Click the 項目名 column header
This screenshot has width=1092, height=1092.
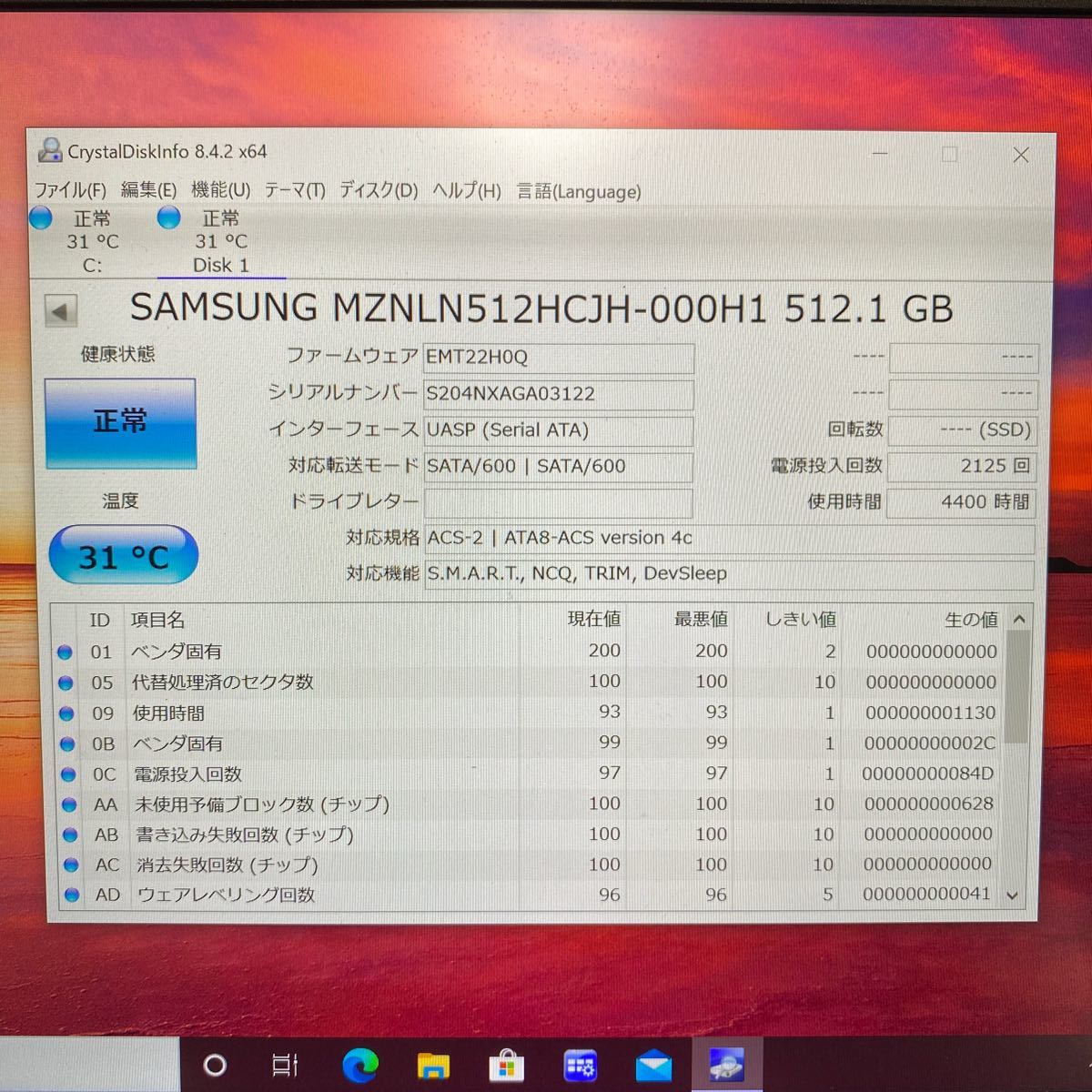tap(157, 620)
